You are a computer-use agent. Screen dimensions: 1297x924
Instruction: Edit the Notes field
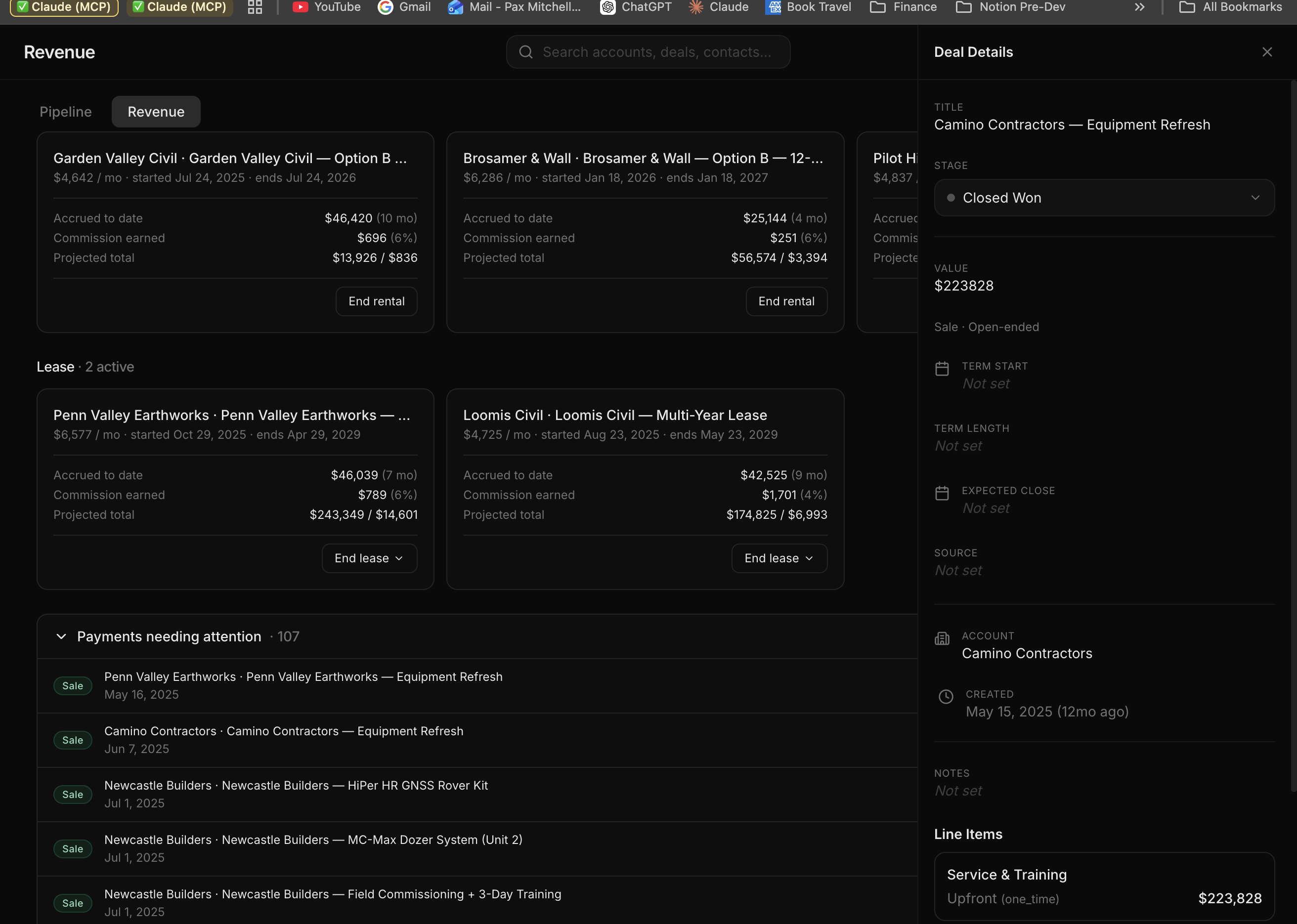click(958, 790)
